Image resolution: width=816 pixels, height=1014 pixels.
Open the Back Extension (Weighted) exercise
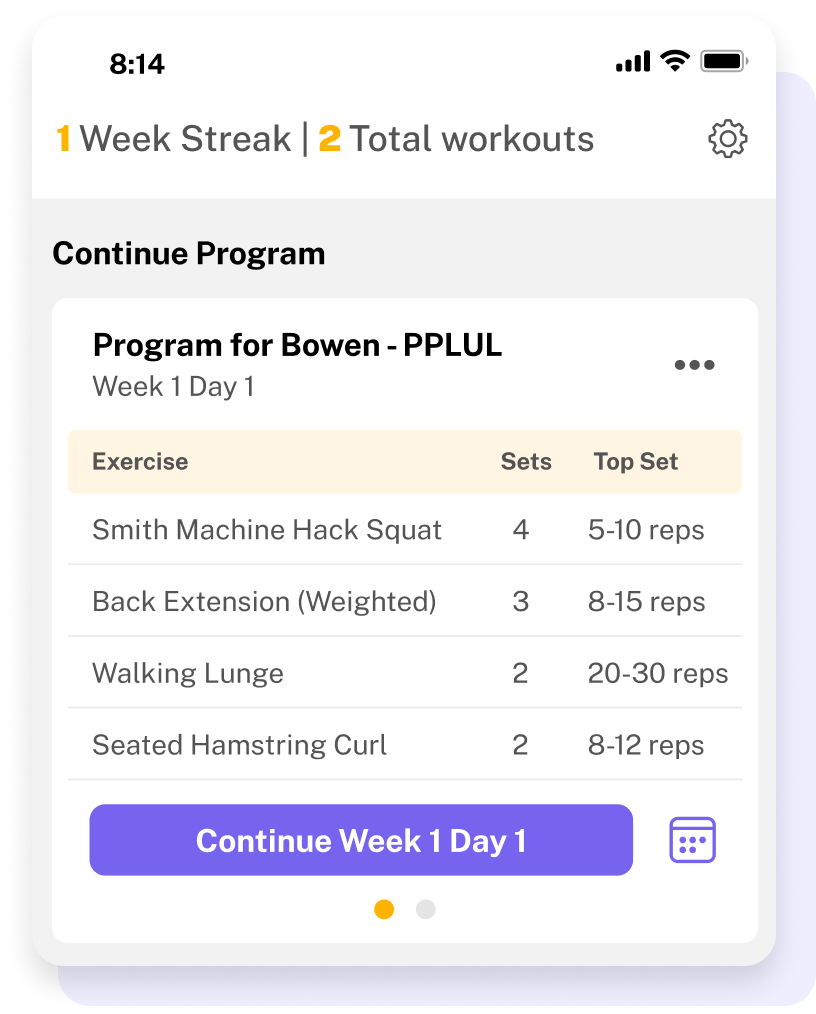click(x=405, y=601)
